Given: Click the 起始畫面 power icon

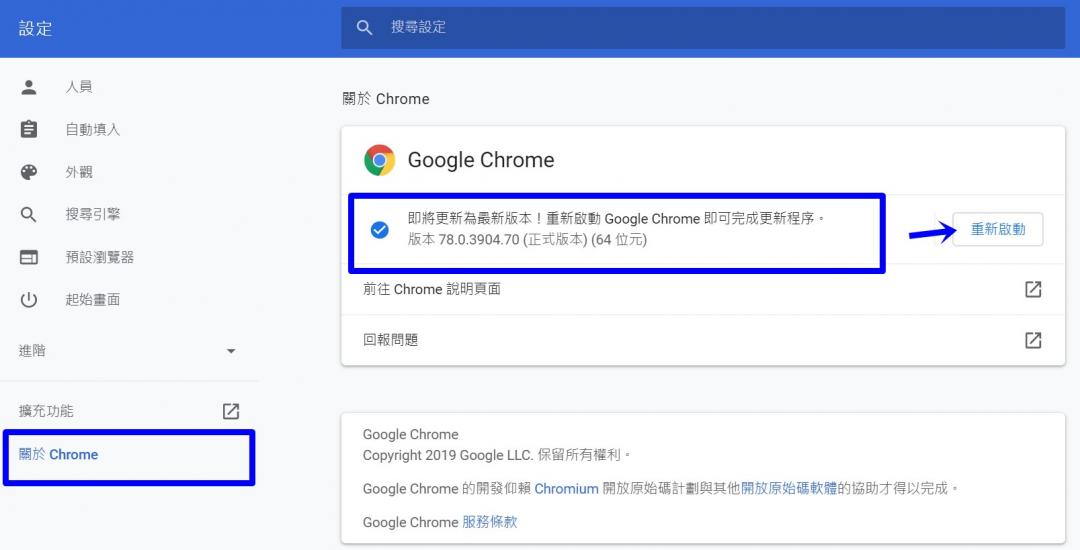Looking at the screenshot, I should pyautogui.click(x=29, y=300).
